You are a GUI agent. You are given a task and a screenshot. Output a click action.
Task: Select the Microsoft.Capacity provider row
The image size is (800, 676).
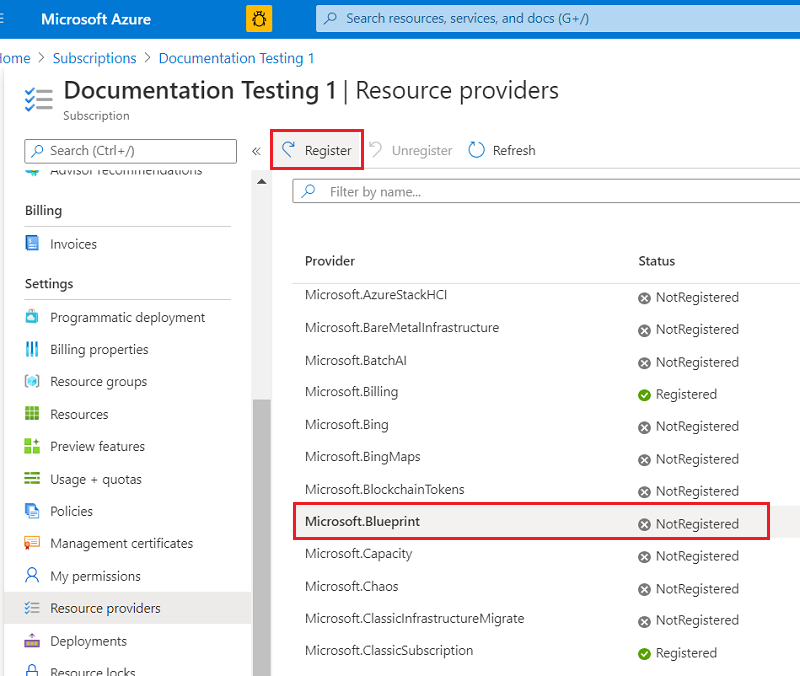point(546,555)
